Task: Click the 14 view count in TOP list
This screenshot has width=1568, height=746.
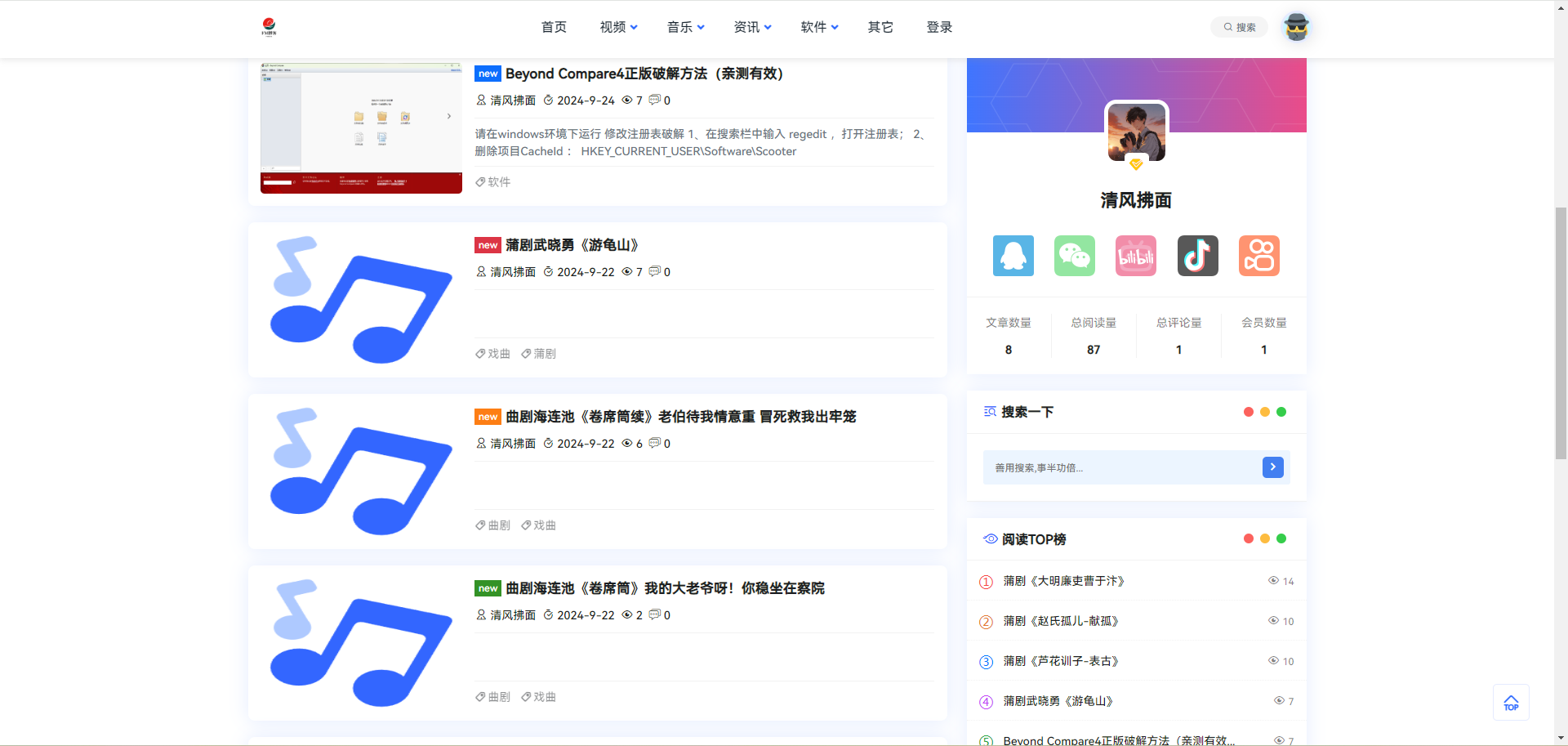Action: tap(1288, 582)
